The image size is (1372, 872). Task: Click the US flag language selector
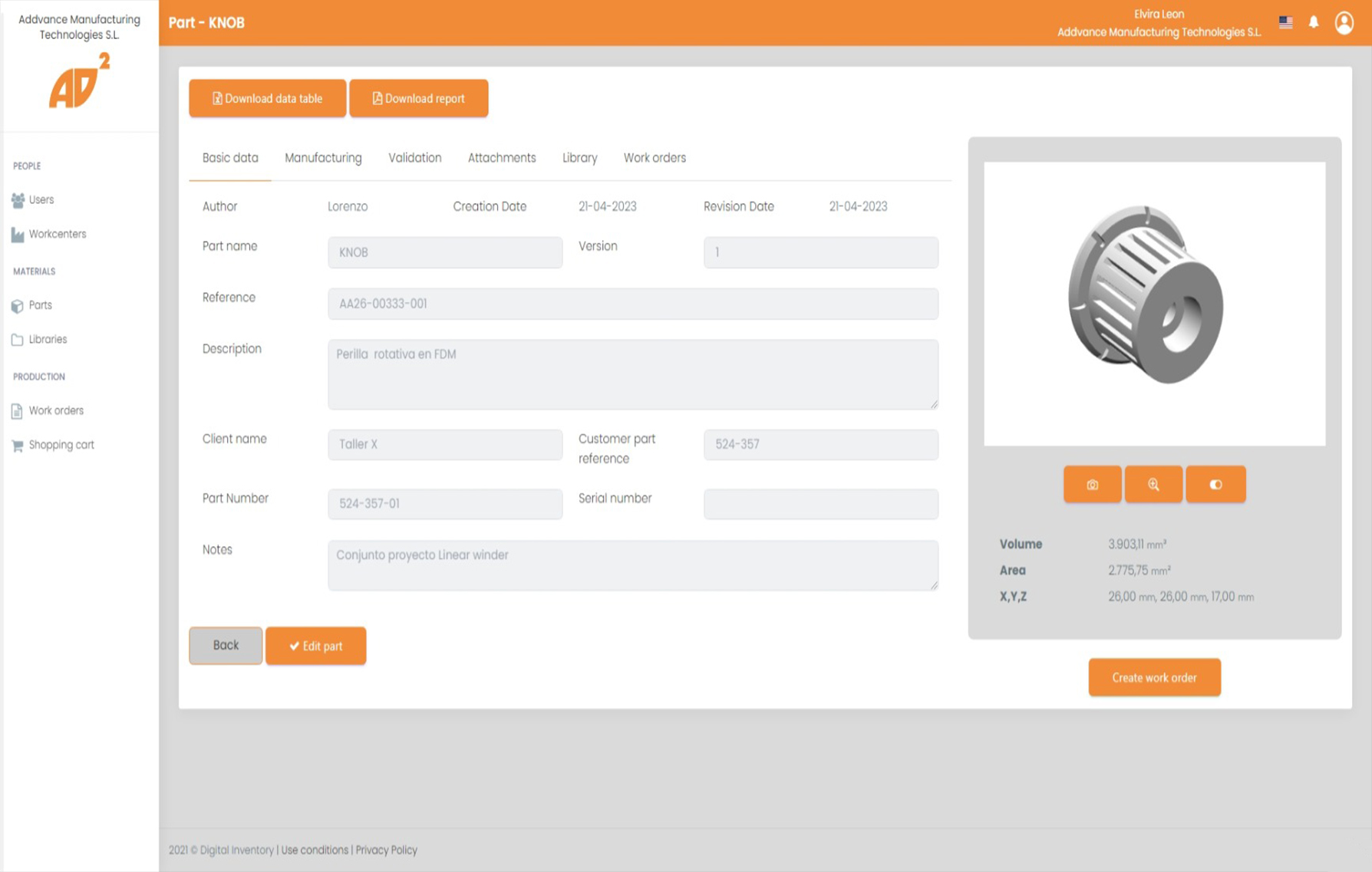pos(1286,22)
